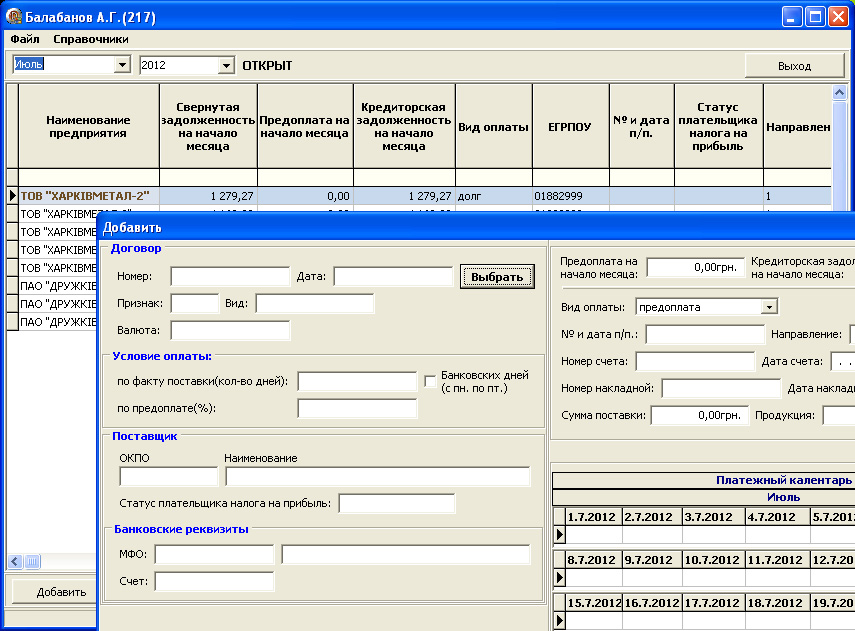
Task: Click the Выход button
Action: [794, 65]
